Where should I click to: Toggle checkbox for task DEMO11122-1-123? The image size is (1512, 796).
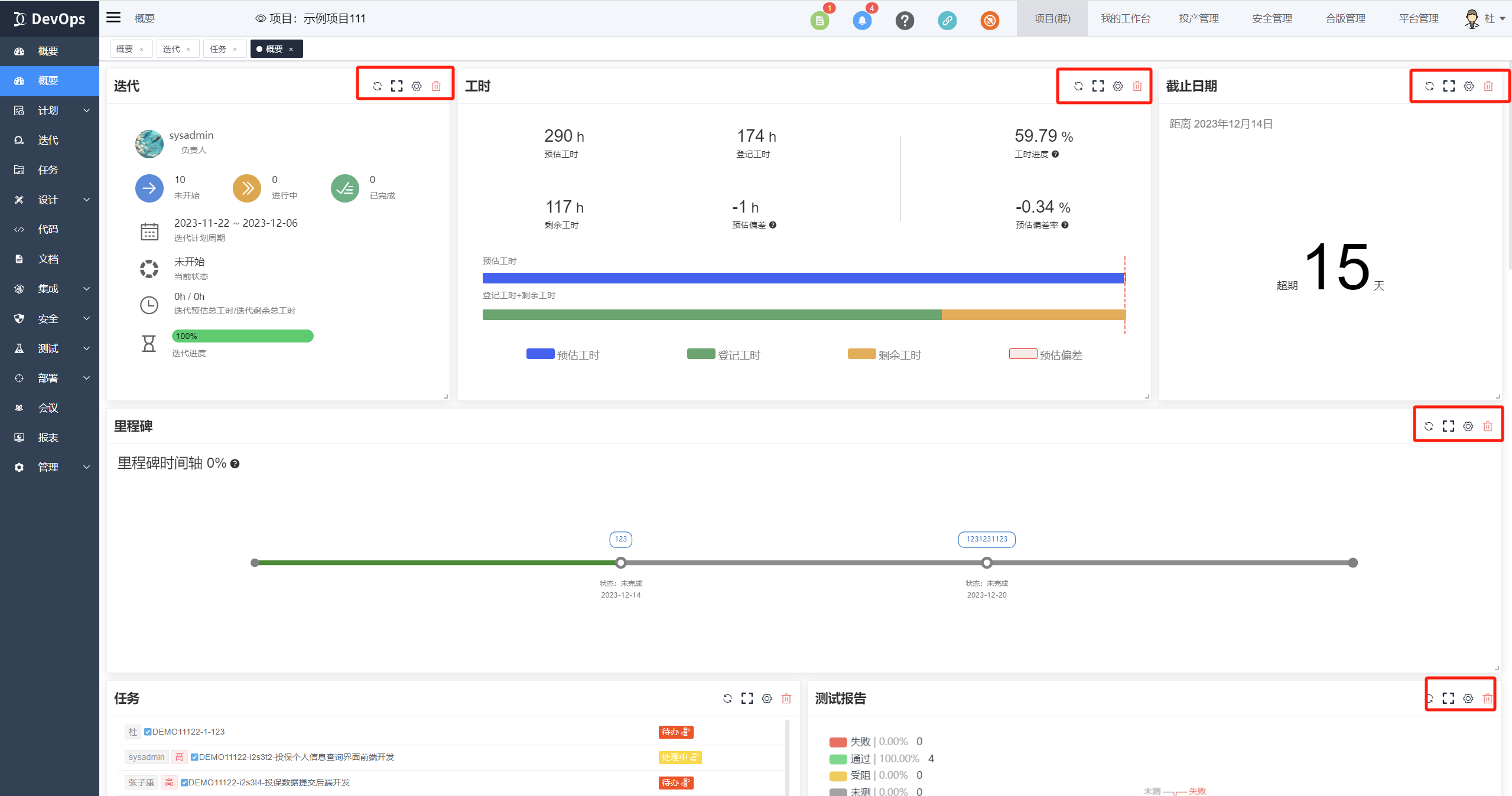pyautogui.click(x=148, y=732)
